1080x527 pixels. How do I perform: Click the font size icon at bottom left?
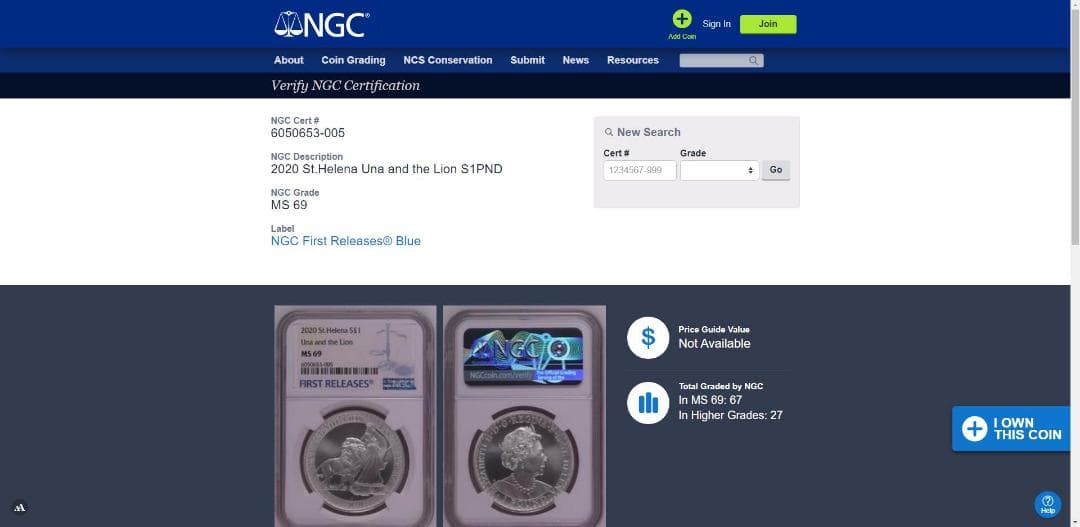pos(20,508)
